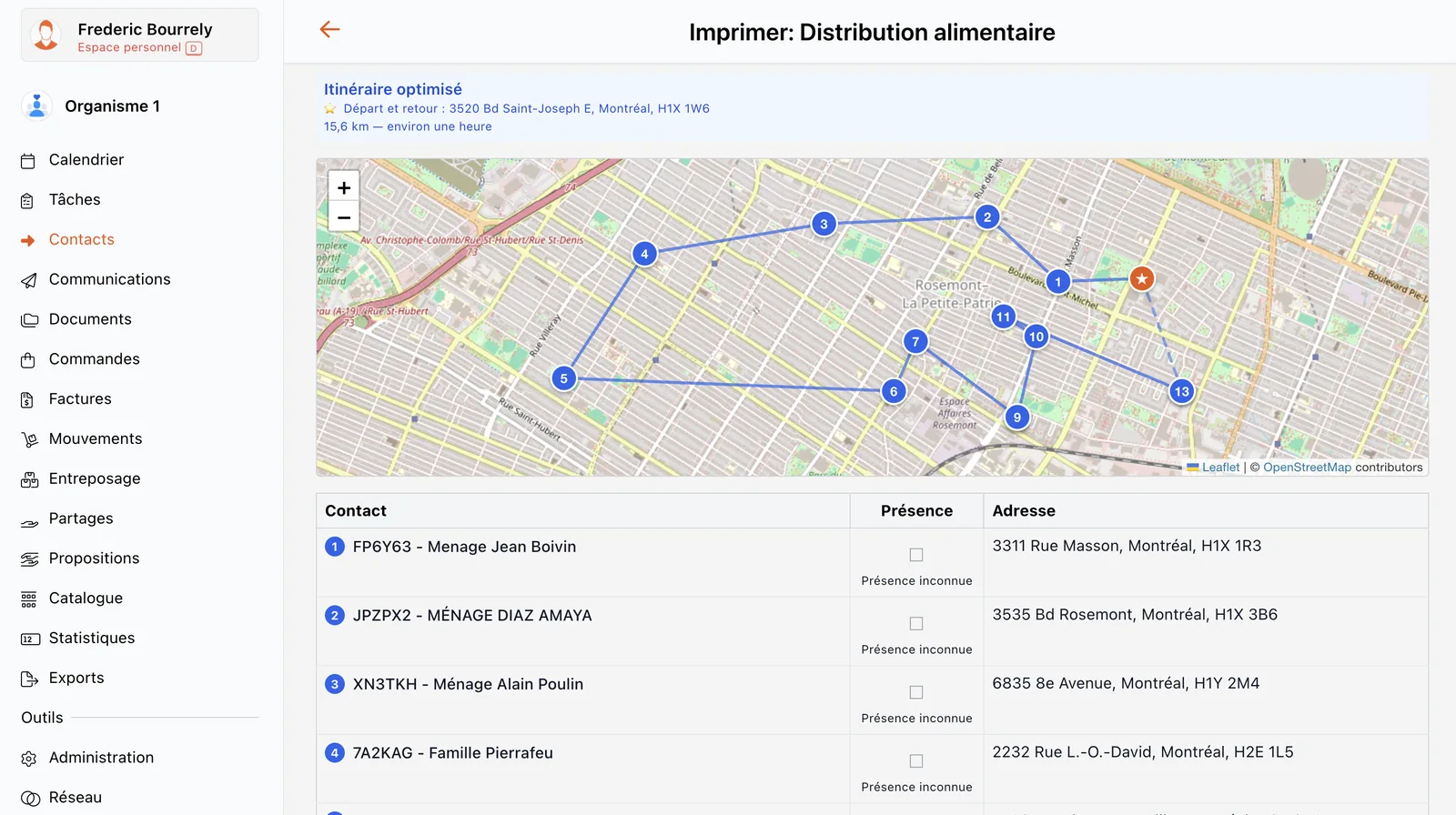1456x815 pixels.
Task: Navigate to Commandes
Action: pos(95,359)
